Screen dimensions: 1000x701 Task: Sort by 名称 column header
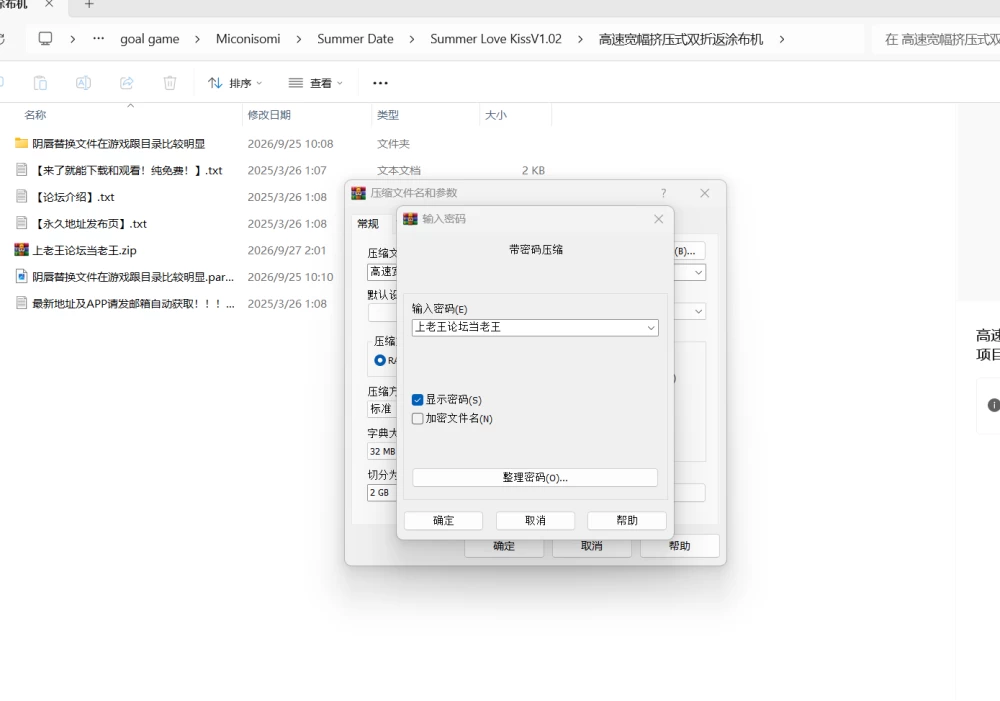[x=35, y=115]
